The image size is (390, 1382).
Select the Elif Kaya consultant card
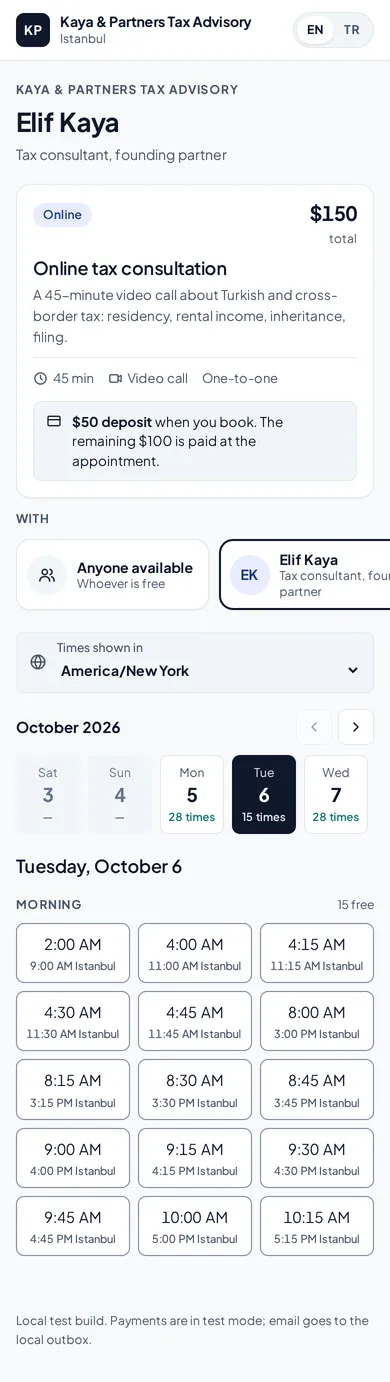click(x=305, y=575)
